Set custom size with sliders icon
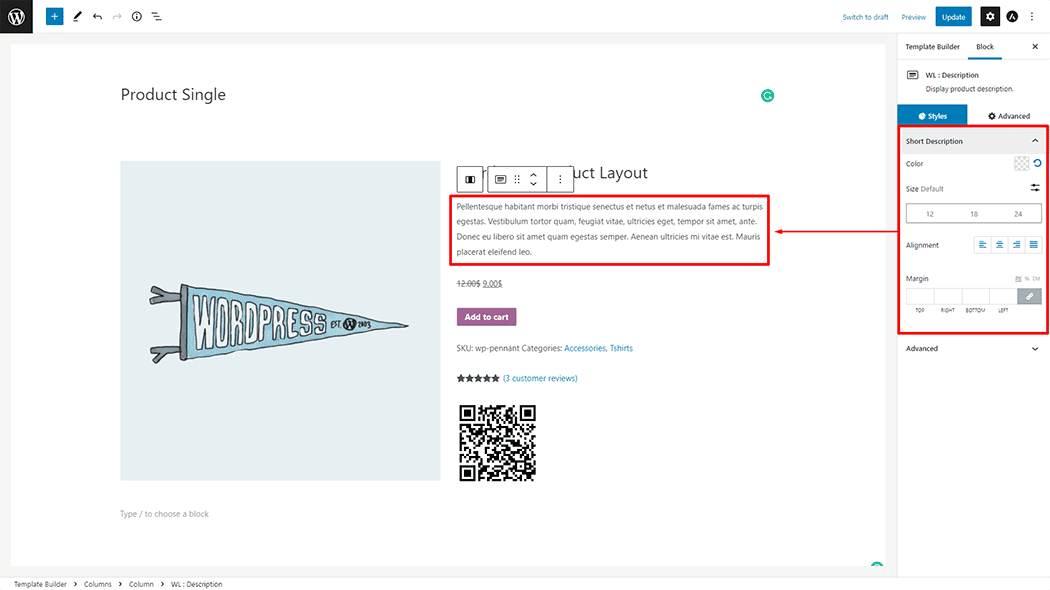Screen dimensions: 1050x590 1035,188
